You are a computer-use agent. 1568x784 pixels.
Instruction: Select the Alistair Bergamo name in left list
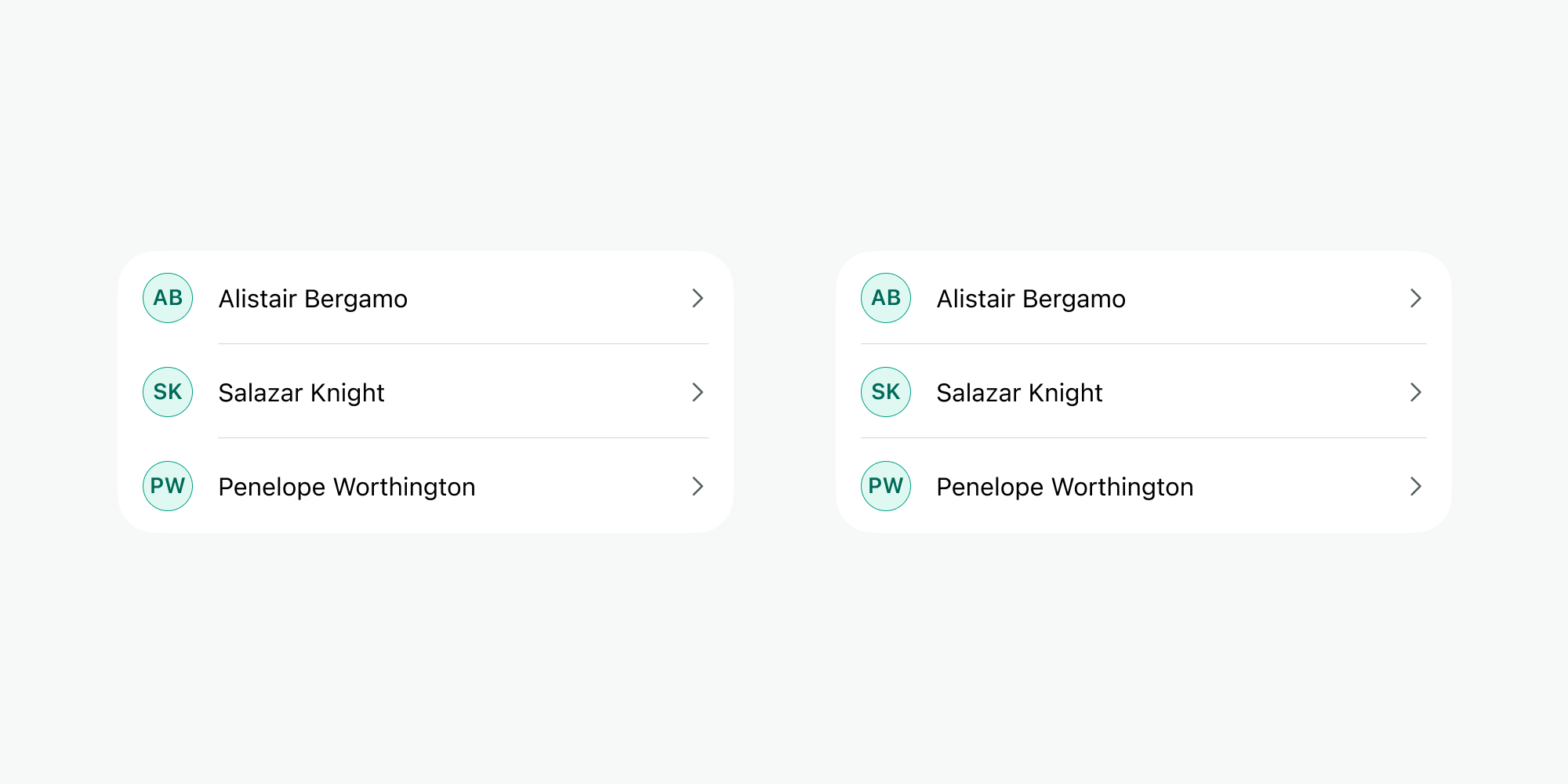tap(313, 299)
